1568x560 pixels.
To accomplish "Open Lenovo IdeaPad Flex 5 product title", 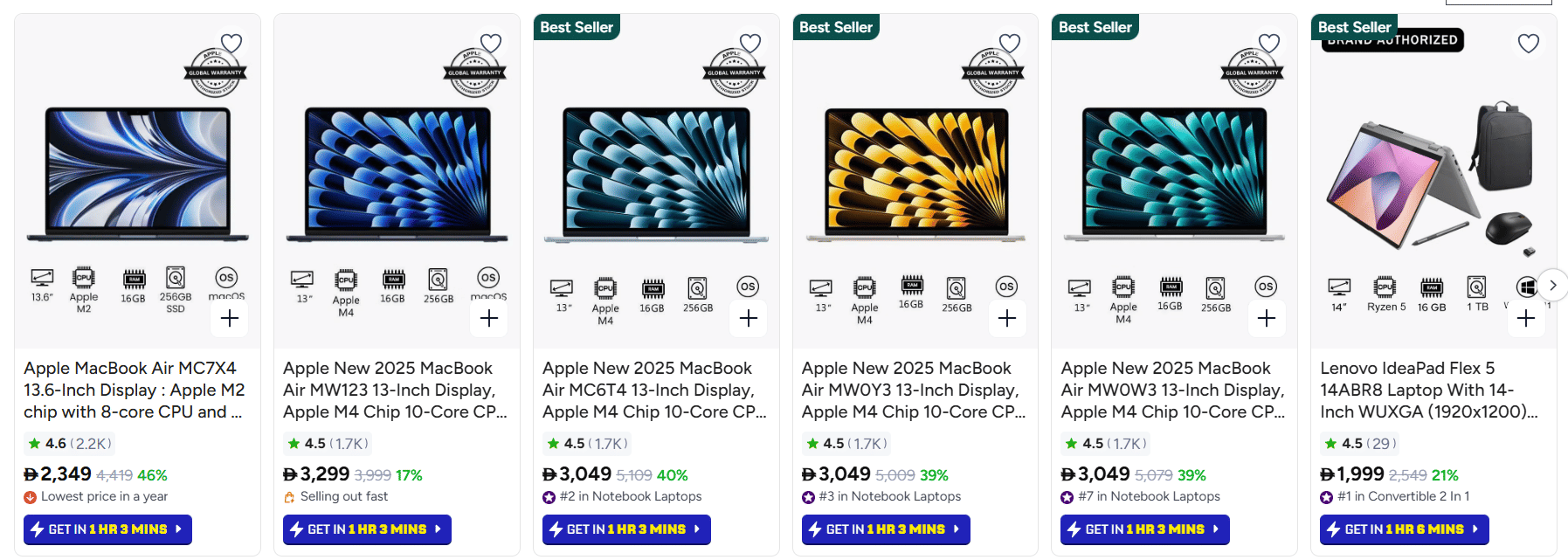I will pyautogui.click(x=1428, y=390).
